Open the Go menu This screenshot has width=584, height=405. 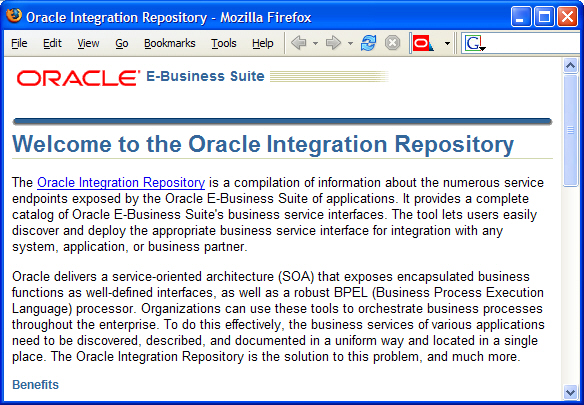click(122, 43)
